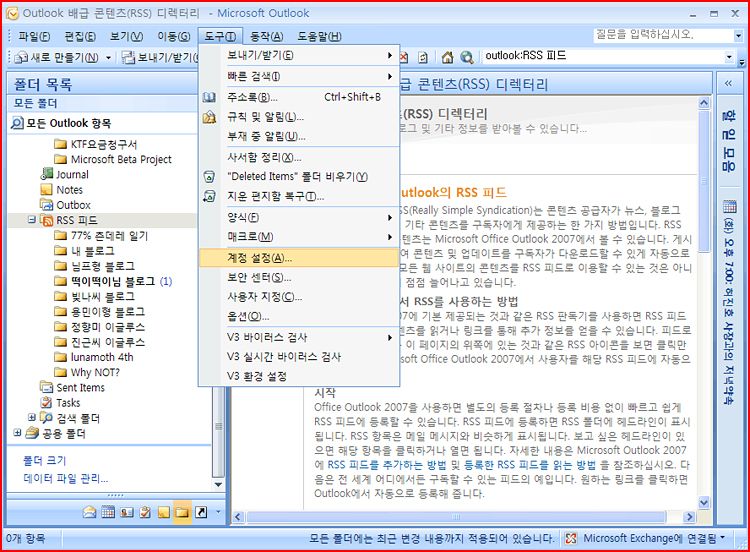Expand the 공용 폴더 tree node
Image resolution: width=750 pixels, height=552 pixels.
(17, 432)
